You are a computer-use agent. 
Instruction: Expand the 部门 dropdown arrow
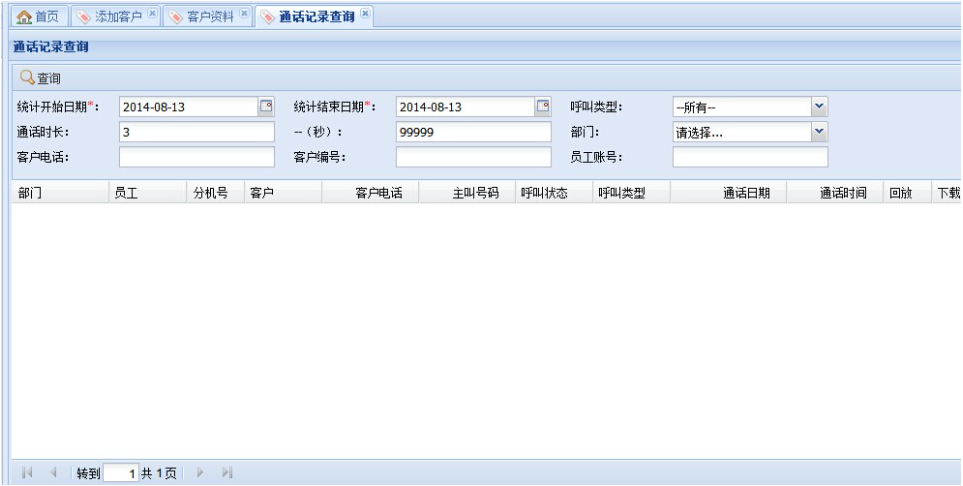(x=819, y=131)
